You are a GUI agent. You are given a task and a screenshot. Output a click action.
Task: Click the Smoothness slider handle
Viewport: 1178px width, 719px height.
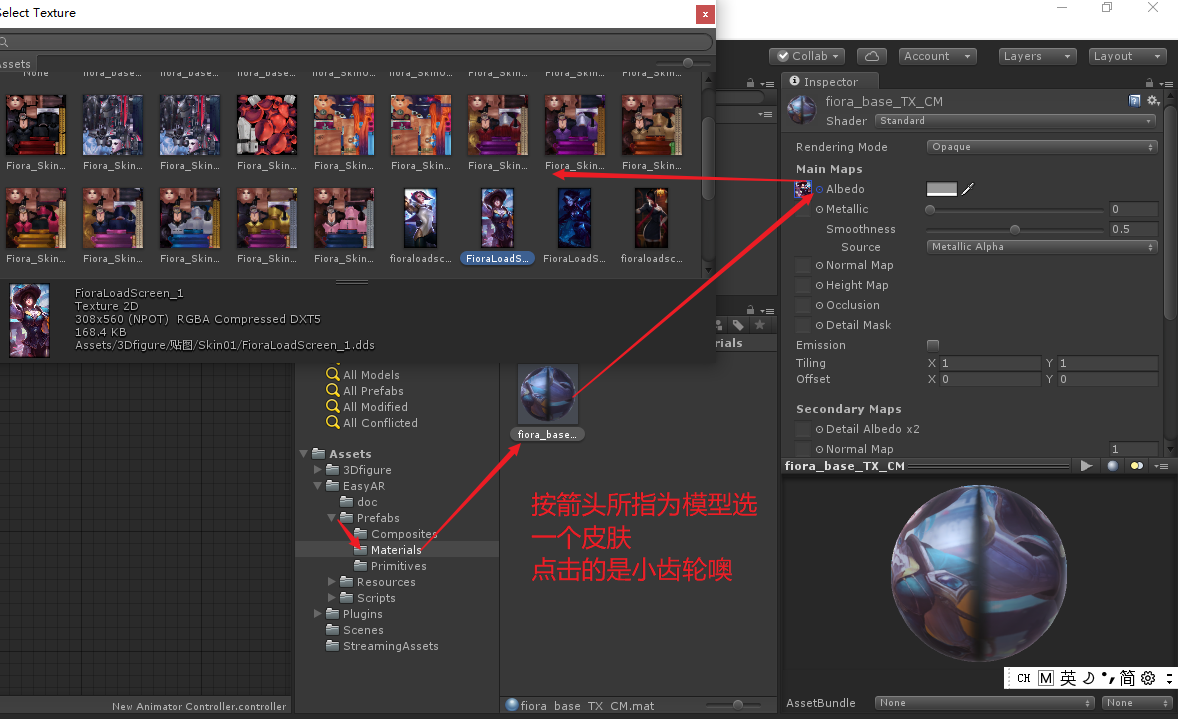1015,230
